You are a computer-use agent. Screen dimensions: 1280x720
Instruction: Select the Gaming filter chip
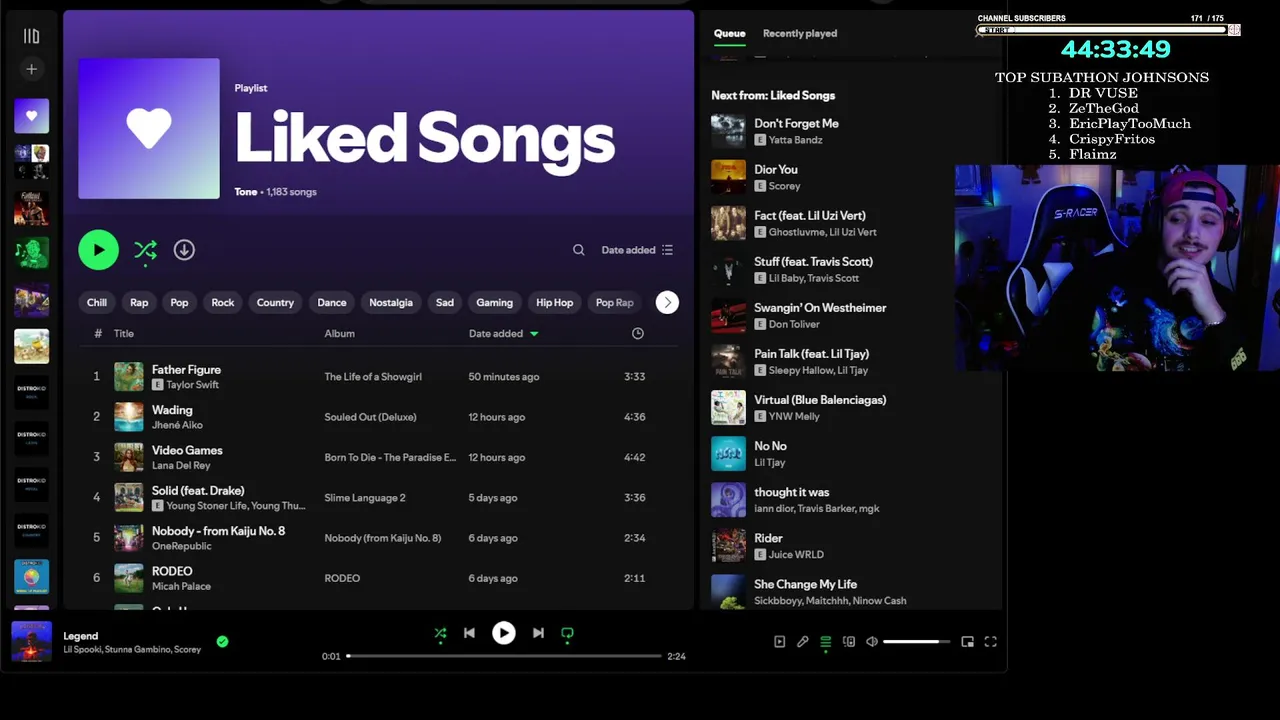(x=494, y=302)
